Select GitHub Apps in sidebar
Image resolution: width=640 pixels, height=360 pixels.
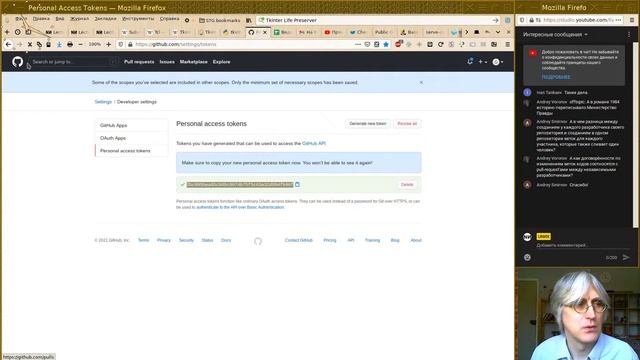131,125
